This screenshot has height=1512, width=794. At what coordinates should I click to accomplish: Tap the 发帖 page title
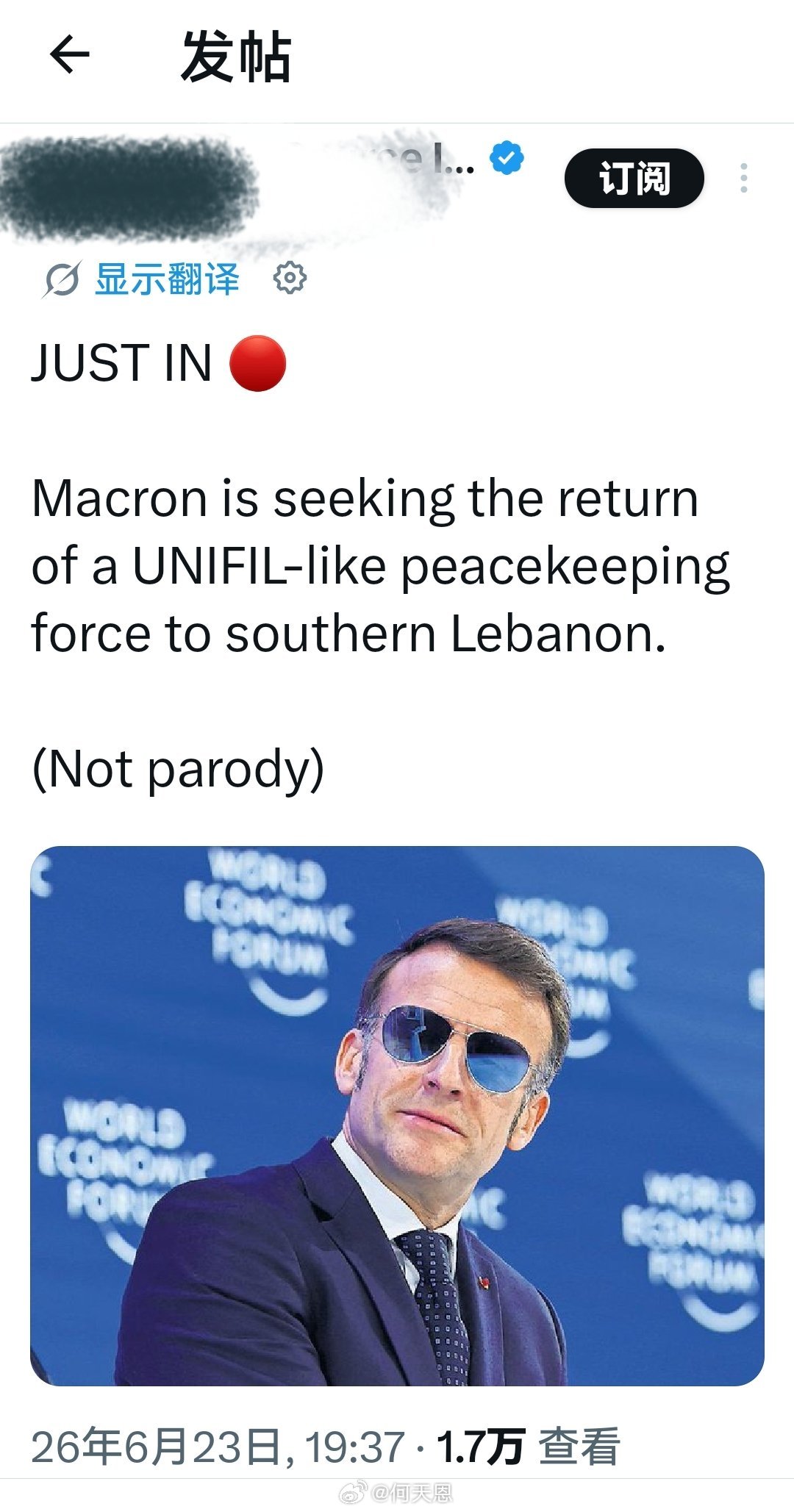coord(236,57)
